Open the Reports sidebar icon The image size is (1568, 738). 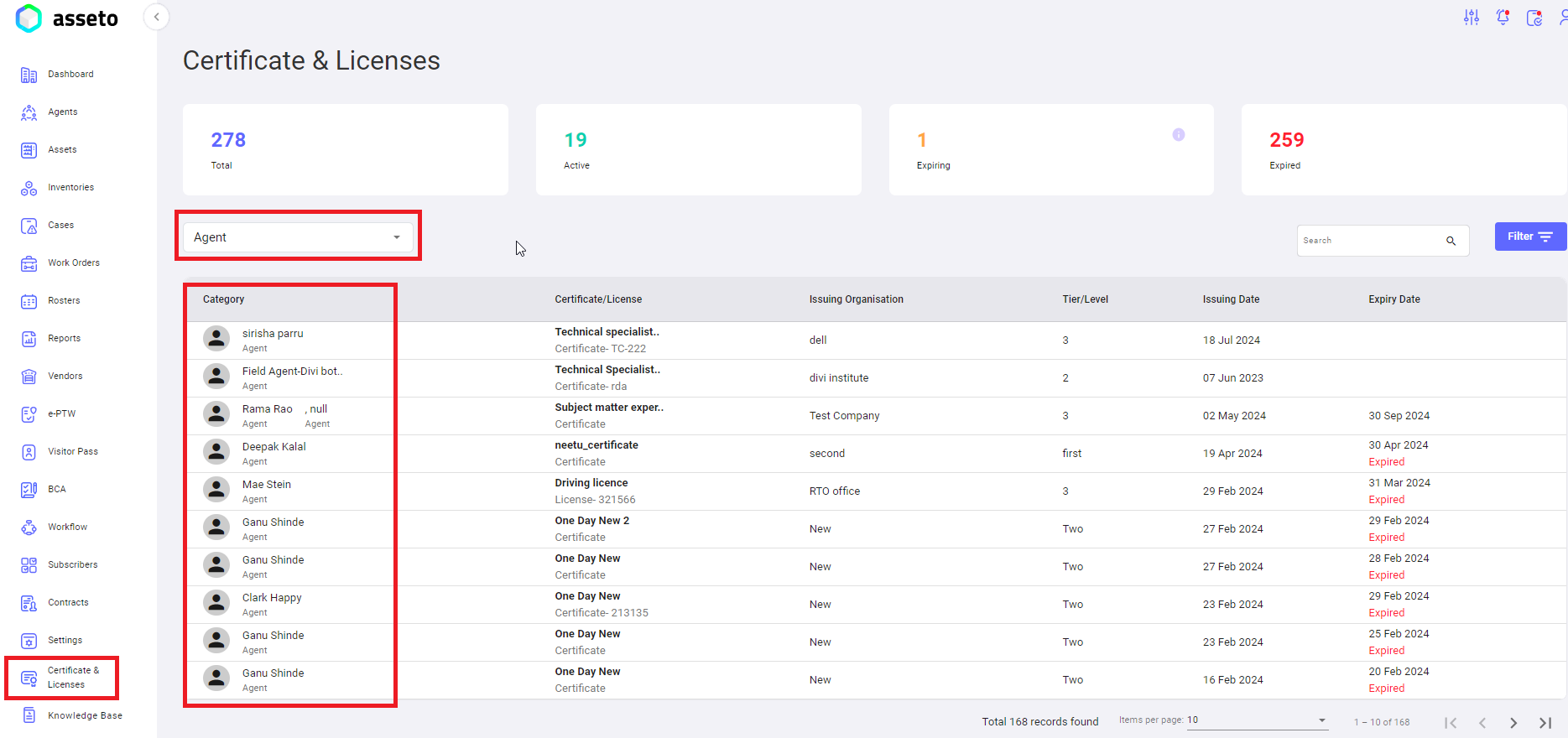click(x=29, y=339)
